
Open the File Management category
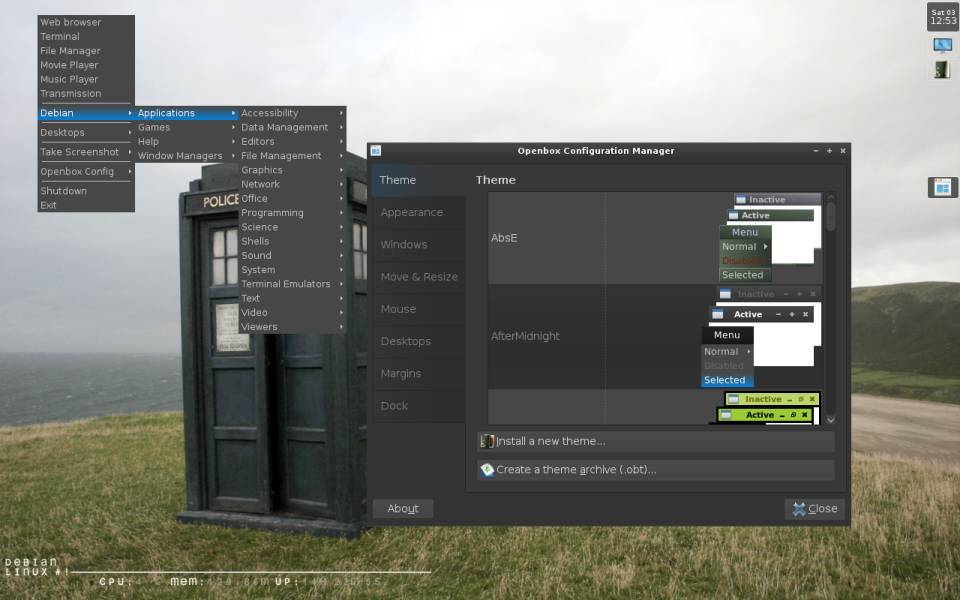(x=292, y=156)
